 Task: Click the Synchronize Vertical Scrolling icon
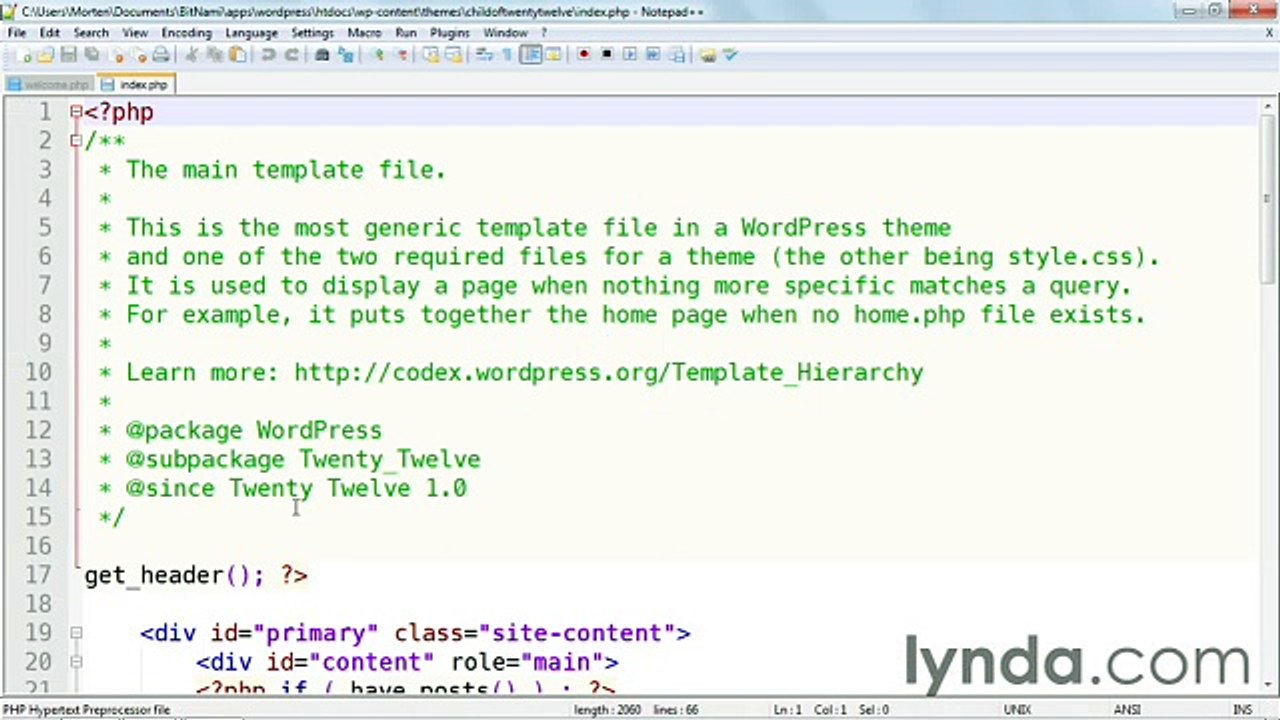[430, 55]
